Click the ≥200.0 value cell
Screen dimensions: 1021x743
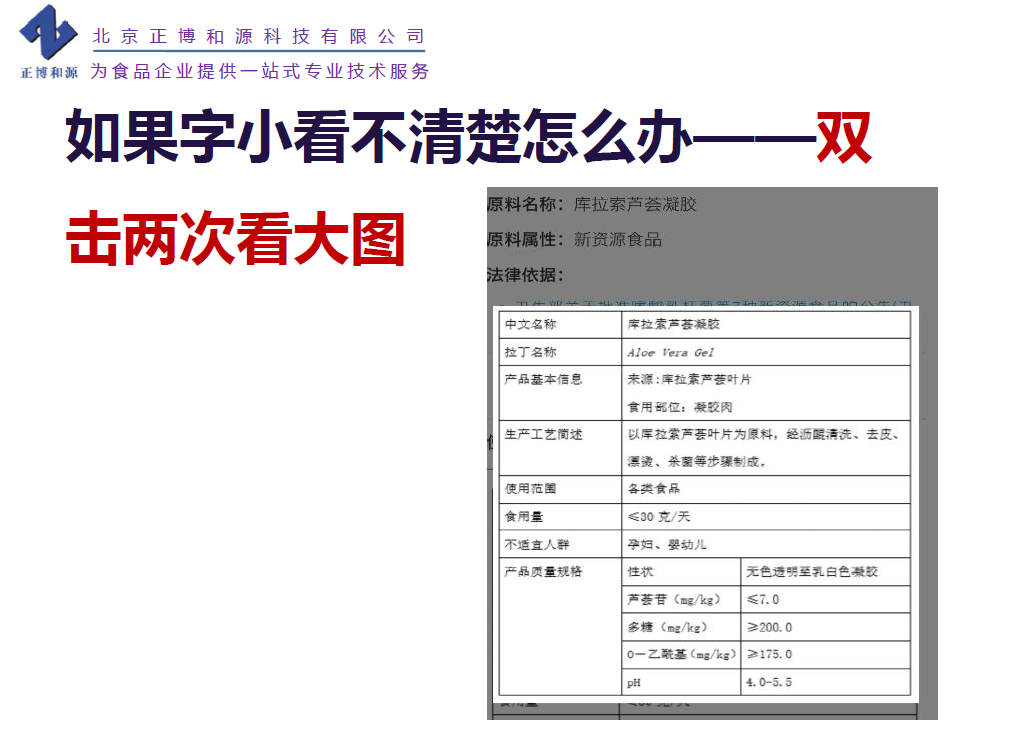pos(825,627)
